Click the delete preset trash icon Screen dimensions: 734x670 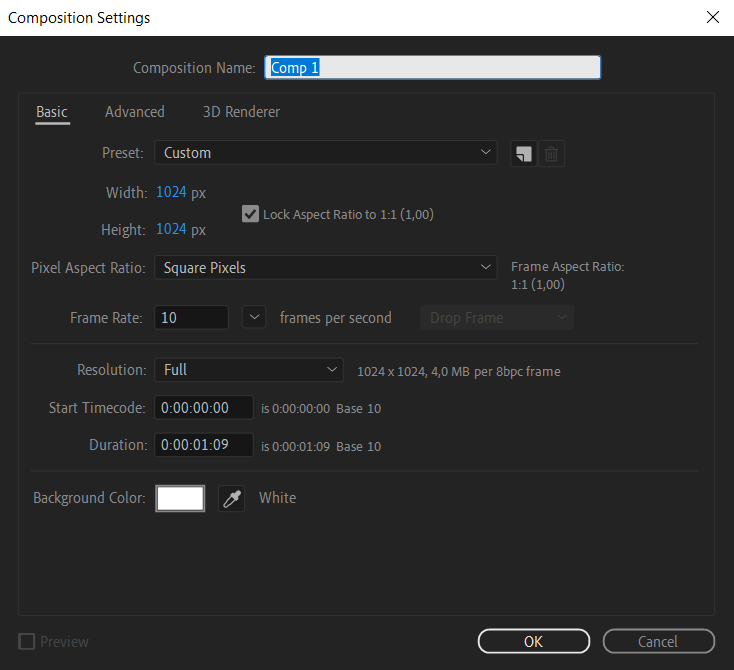click(552, 154)
